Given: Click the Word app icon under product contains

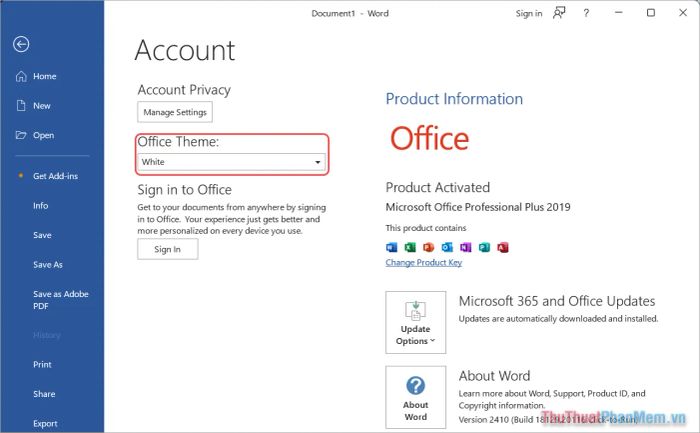Looking at the screenshot, I should [392, 247].
